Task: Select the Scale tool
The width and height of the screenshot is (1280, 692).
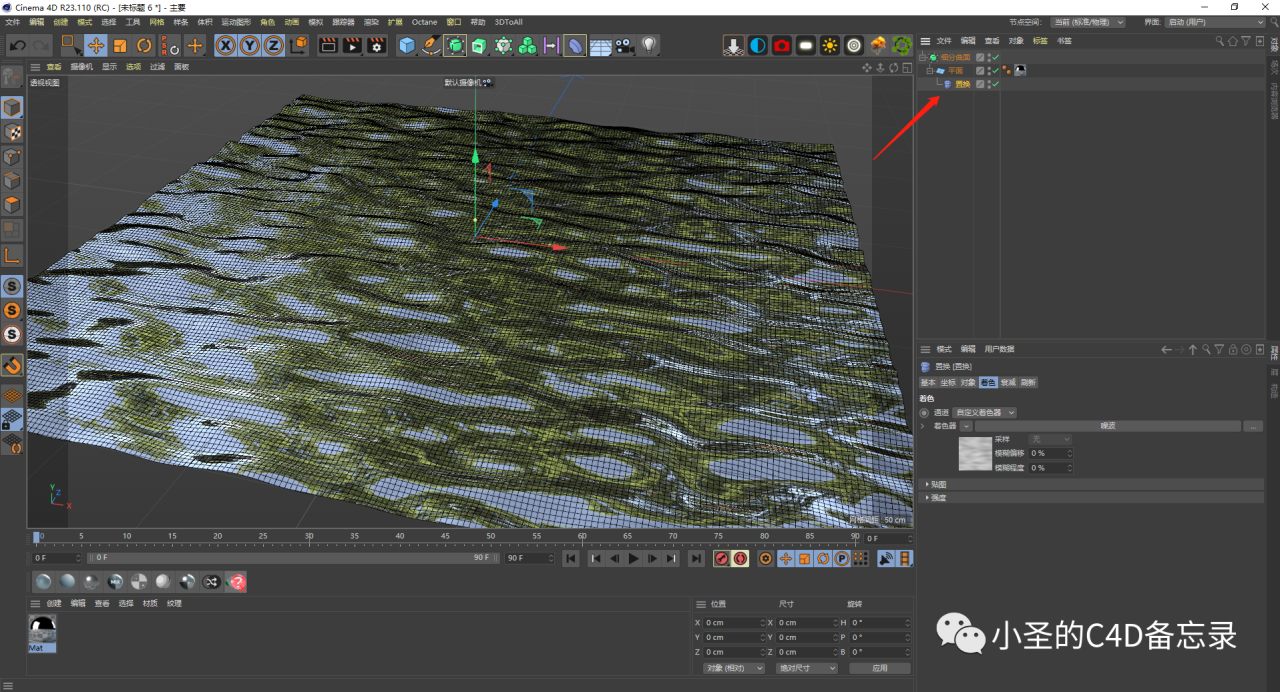Action: [x=119, y=45]
